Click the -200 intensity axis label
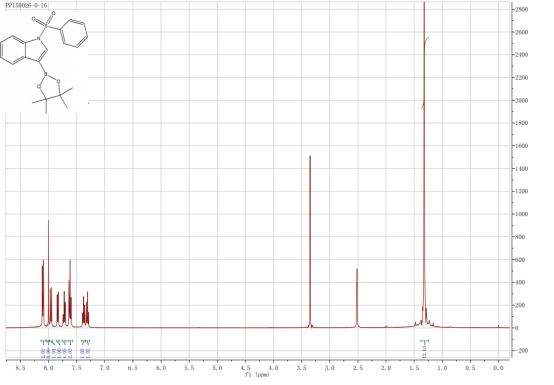554x385 pixels. click(521, 350)
